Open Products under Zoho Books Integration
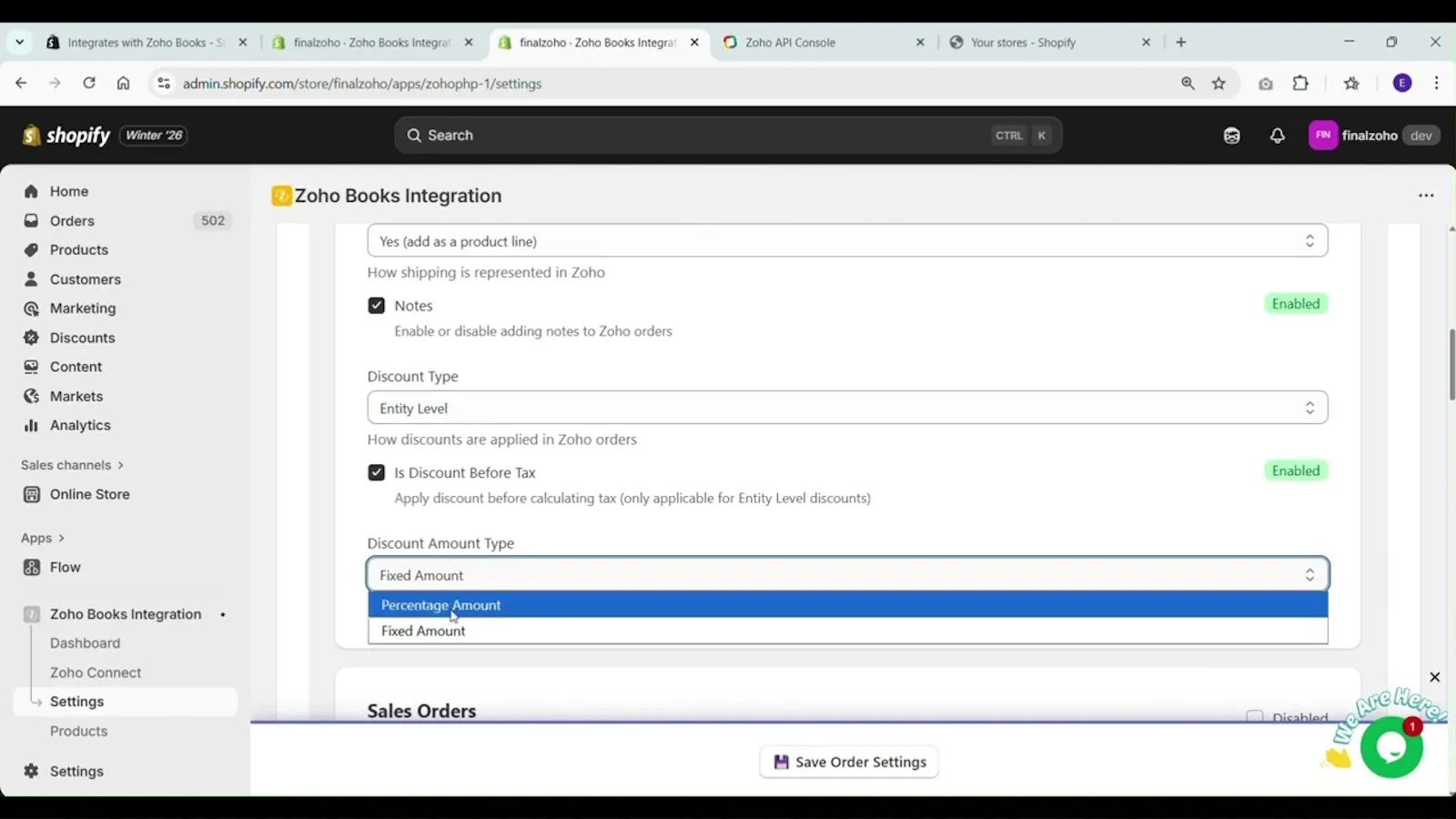The height and width of the screenshot is (819, 1456). [x=78, y=731]
